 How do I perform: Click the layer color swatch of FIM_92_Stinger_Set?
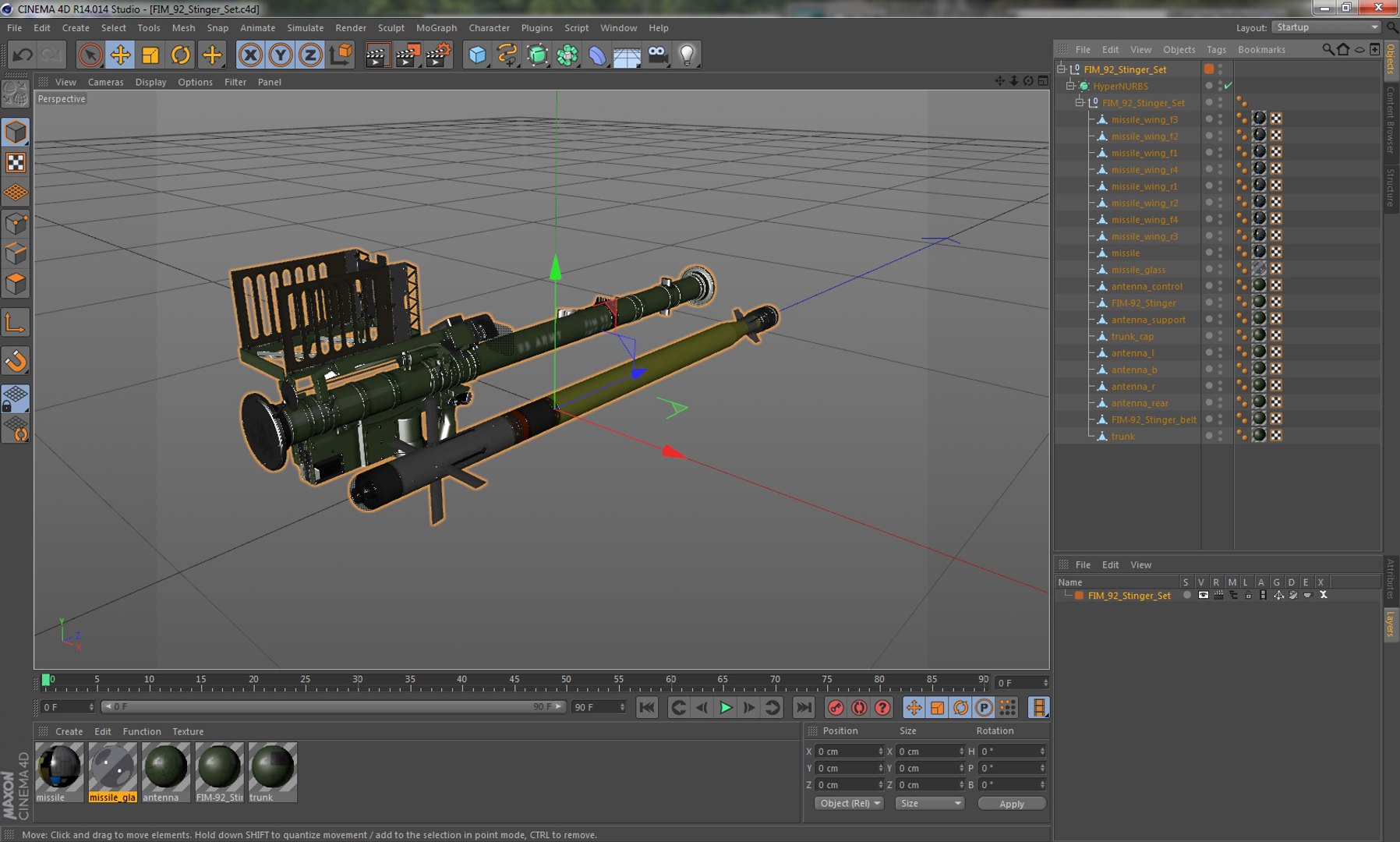pyautogui.click(x=1079, y=595)
